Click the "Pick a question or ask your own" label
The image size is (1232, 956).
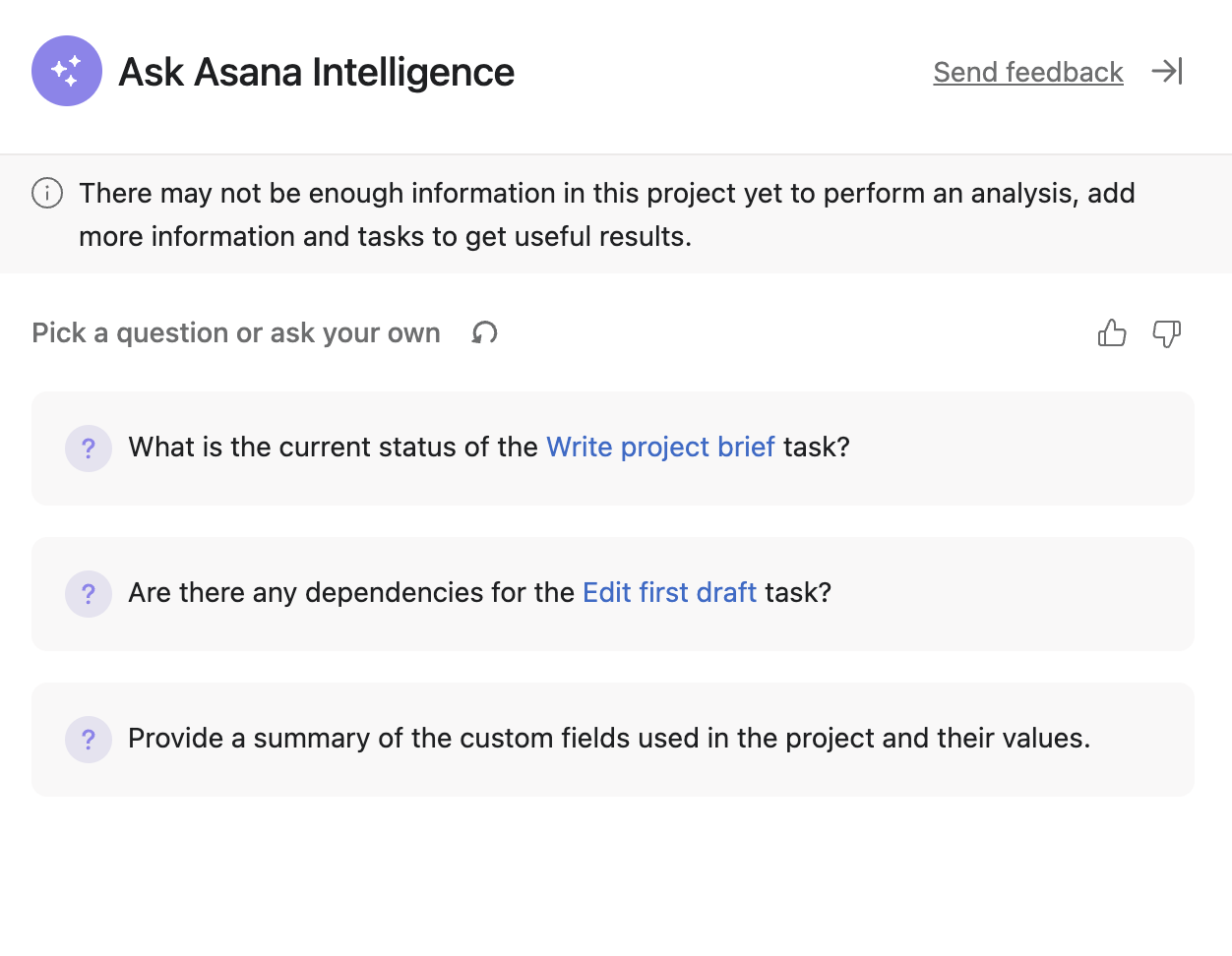click(236, 333)
